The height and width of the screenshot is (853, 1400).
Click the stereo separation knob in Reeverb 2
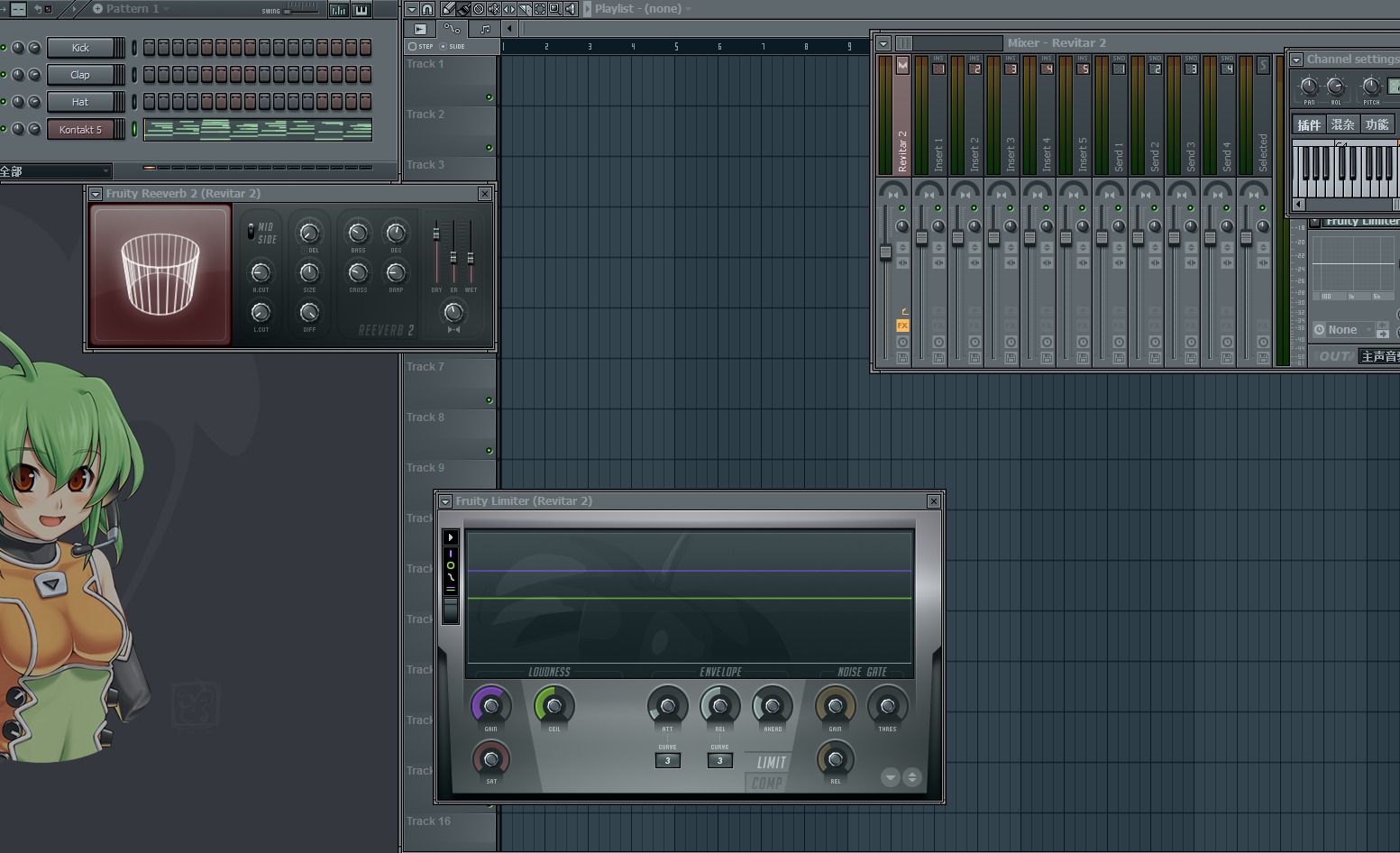coord(453,312)
